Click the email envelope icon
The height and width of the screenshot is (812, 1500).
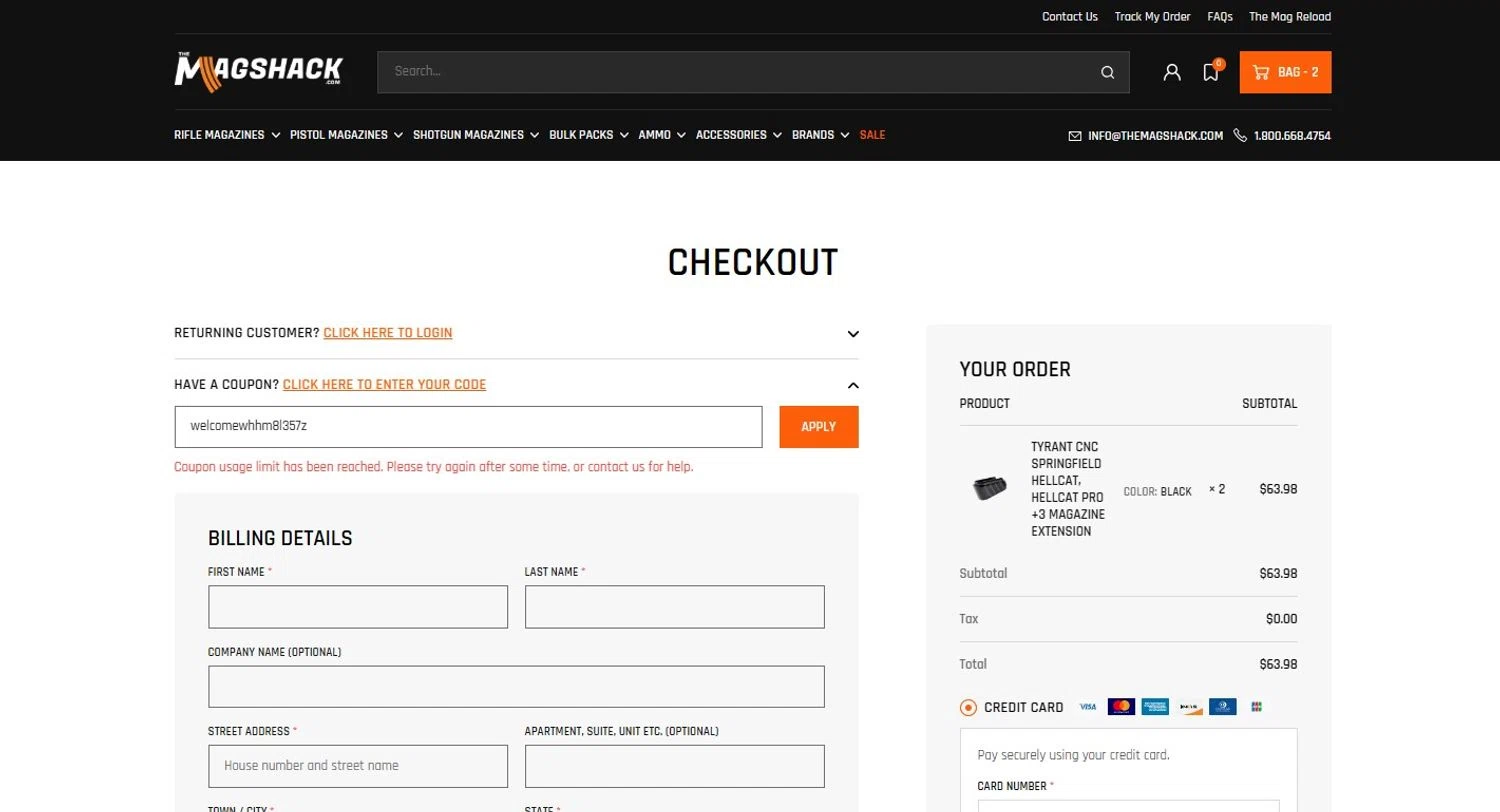1075,136
